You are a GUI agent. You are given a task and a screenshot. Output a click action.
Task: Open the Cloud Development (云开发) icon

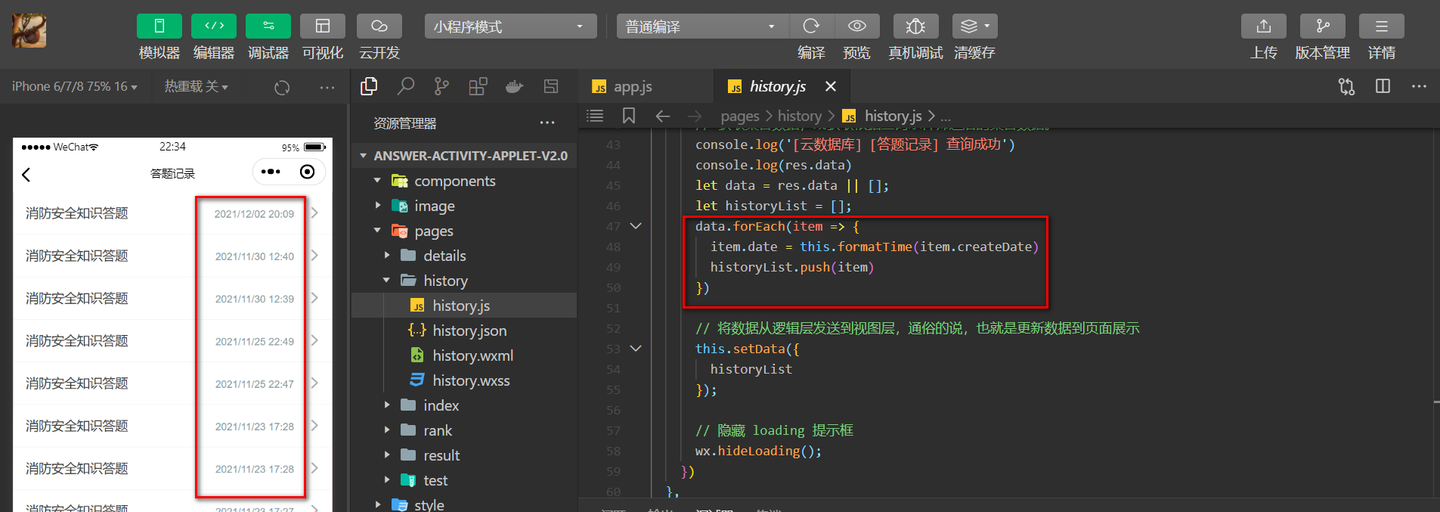[x=379, y=27]
